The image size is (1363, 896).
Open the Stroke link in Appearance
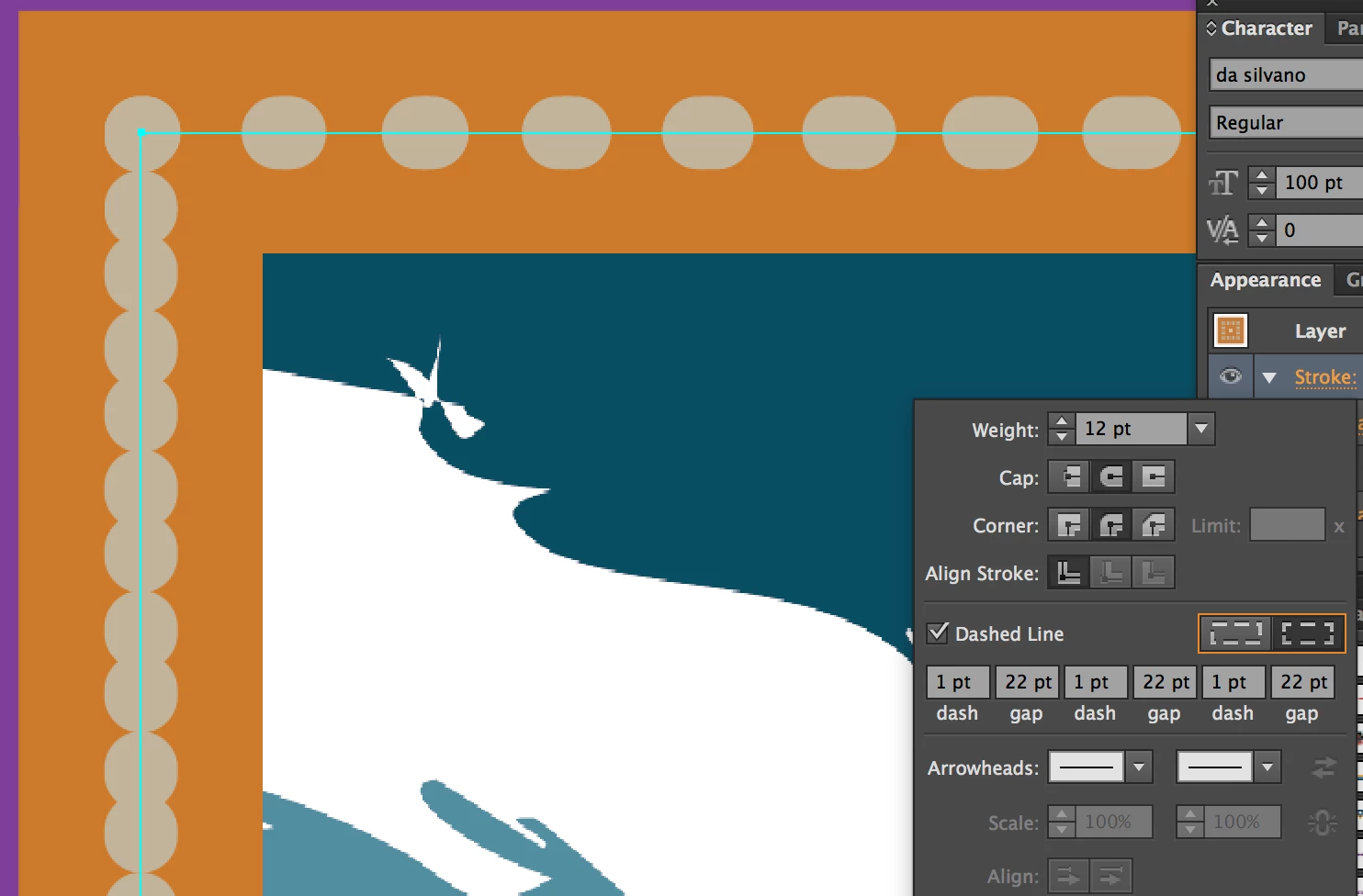tap(1325, 377)
